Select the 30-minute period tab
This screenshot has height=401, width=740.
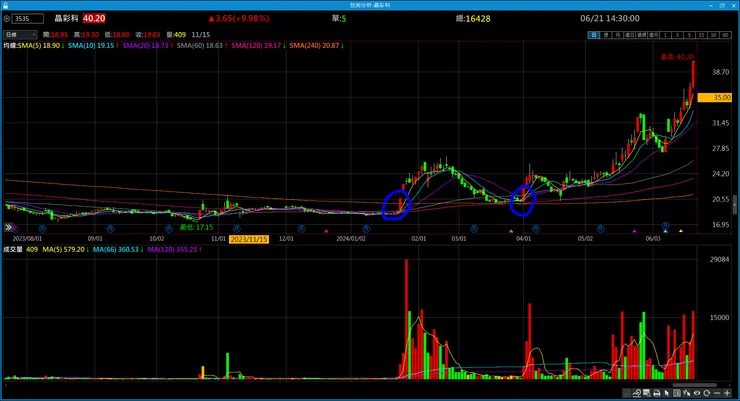(x=714, y=35)
